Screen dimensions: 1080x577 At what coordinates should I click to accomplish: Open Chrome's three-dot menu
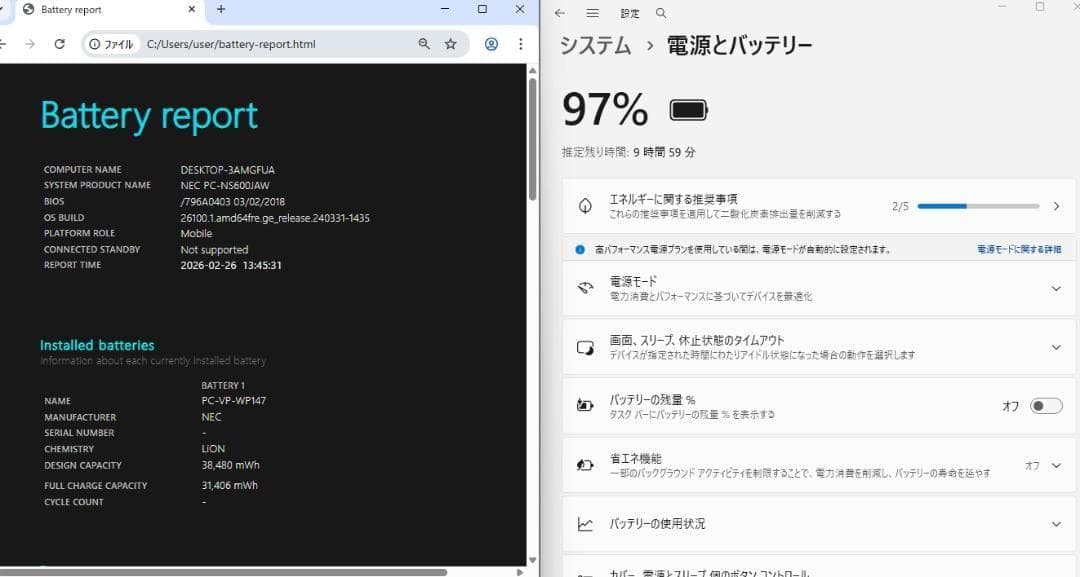519,43
